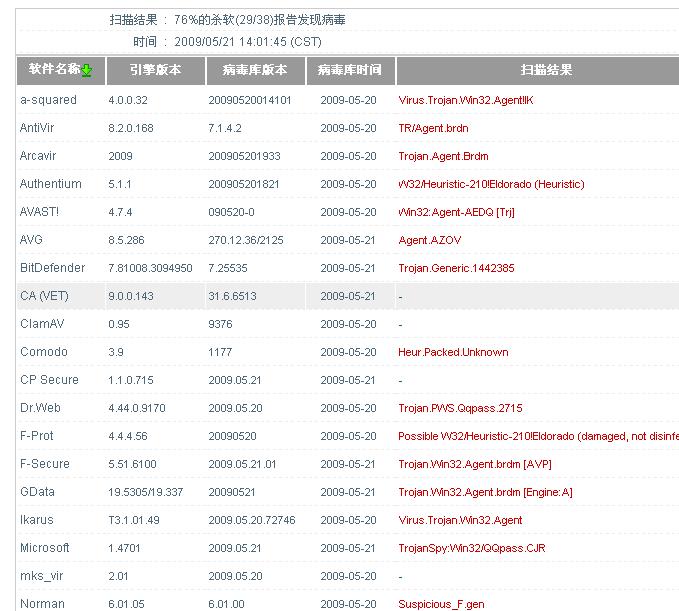Click engine version 5.51.6100
This screenshot has height=611, width=679.
(133, 464)
